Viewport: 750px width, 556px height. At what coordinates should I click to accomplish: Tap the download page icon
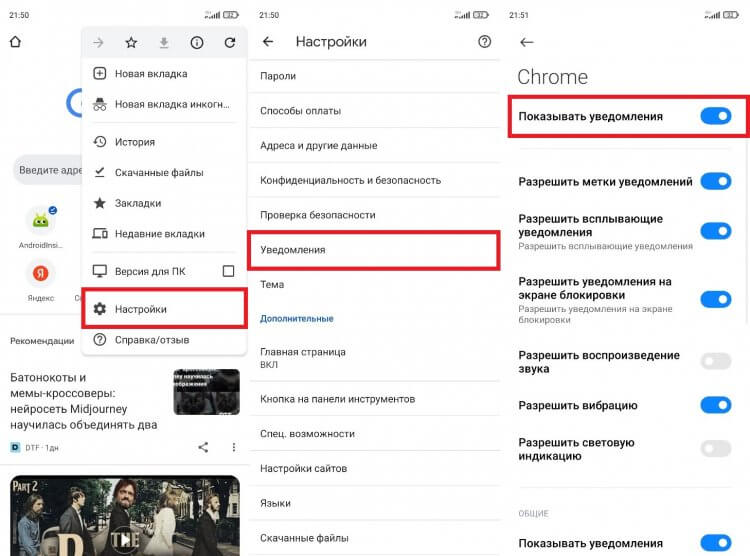coord(164,43)
